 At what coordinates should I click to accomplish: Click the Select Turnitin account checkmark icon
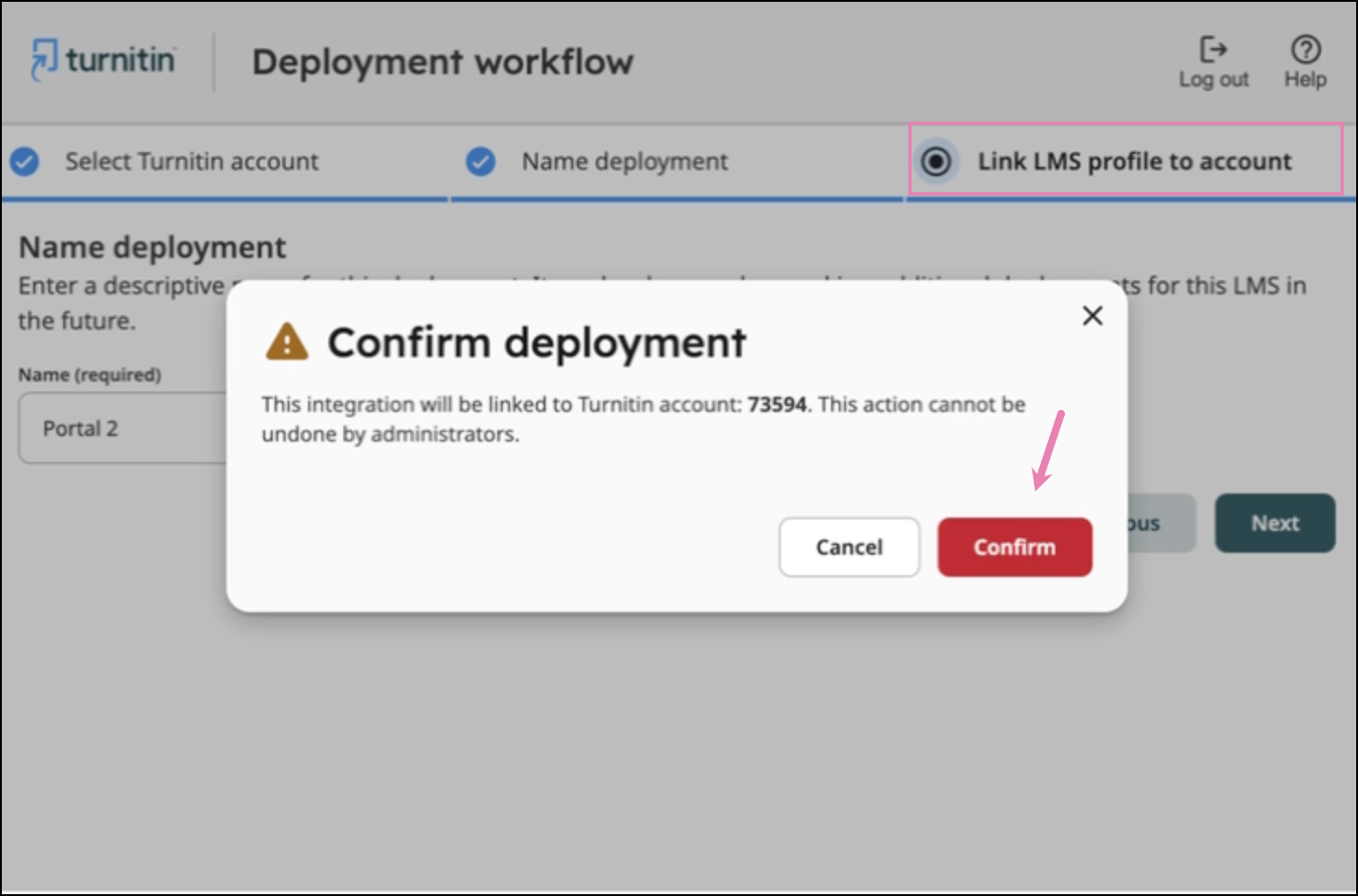click(x=24, y=161)
